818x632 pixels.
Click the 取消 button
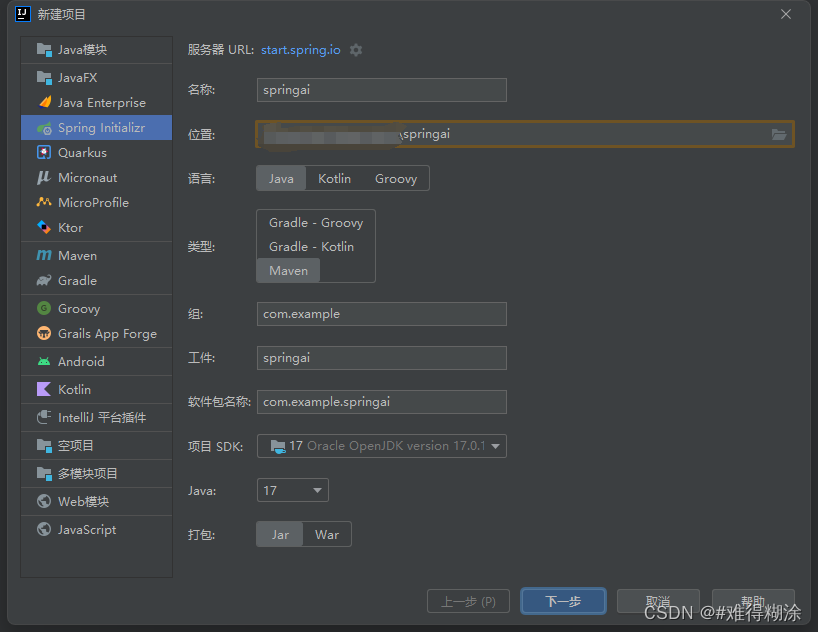tap(658, 601)
